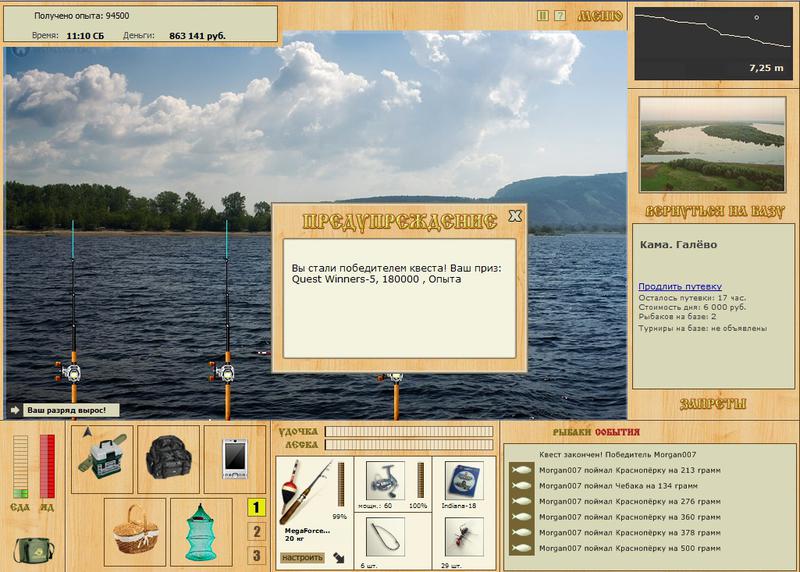Open the mobile phone icon
Viewport: 800px width, 572px height.
point(235,459)
